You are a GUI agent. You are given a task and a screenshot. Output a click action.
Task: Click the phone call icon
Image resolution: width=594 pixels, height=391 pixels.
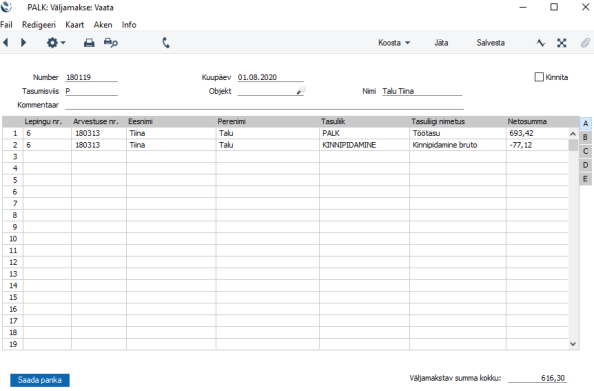click(166, 43)
